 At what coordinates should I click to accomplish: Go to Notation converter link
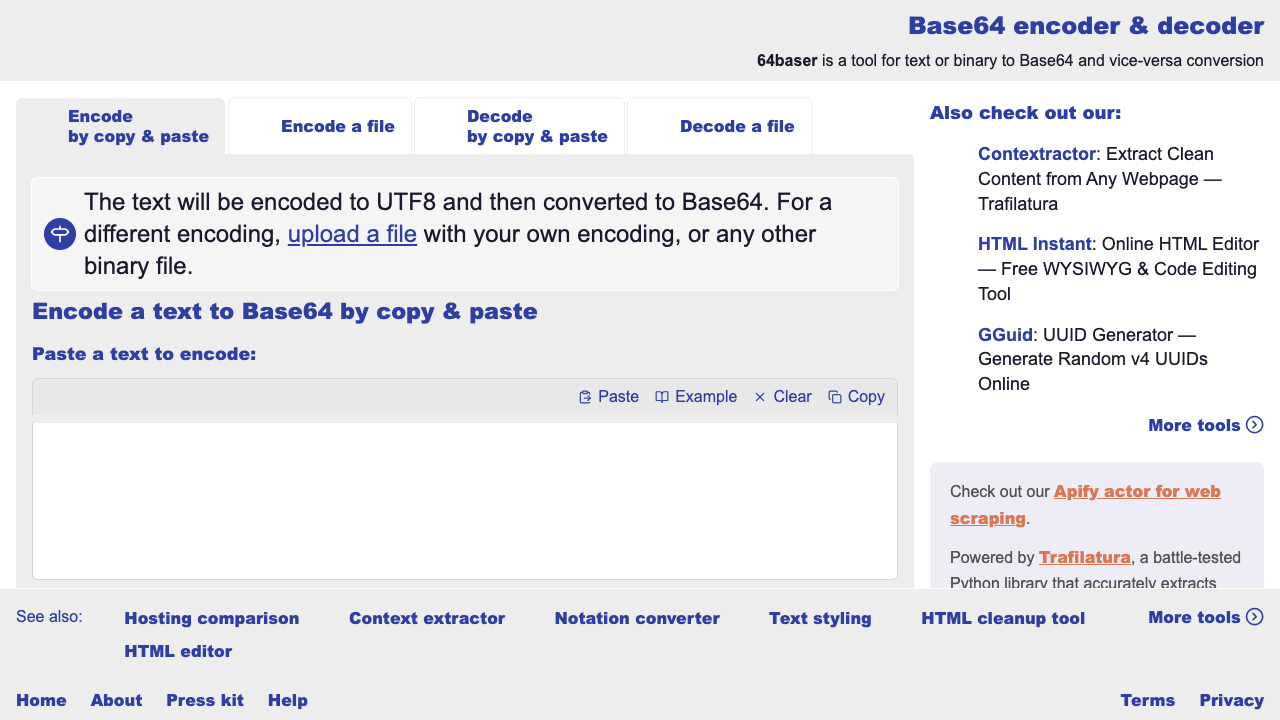coord(637,618)
